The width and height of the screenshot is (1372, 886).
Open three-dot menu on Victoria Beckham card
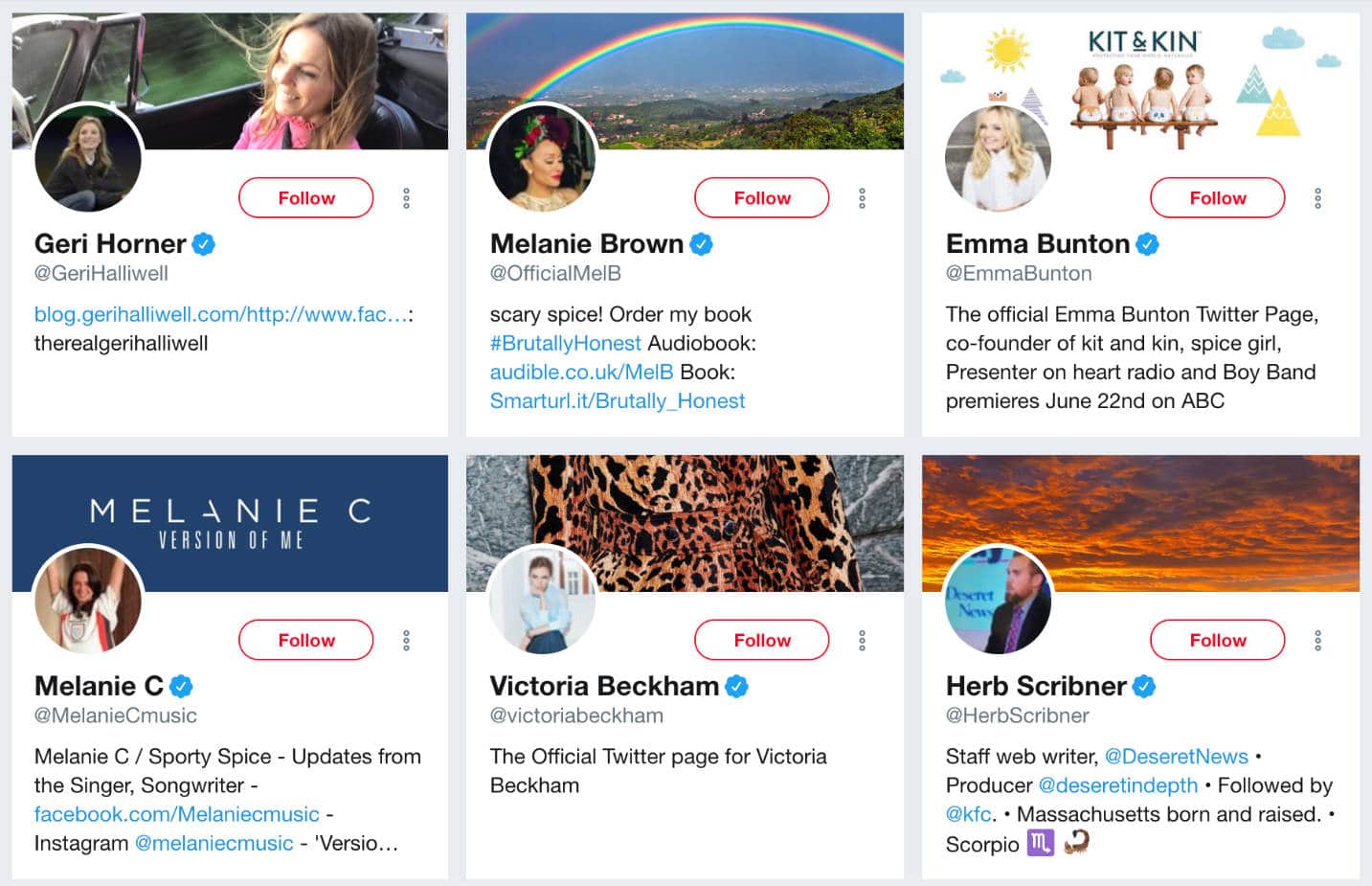862,641
